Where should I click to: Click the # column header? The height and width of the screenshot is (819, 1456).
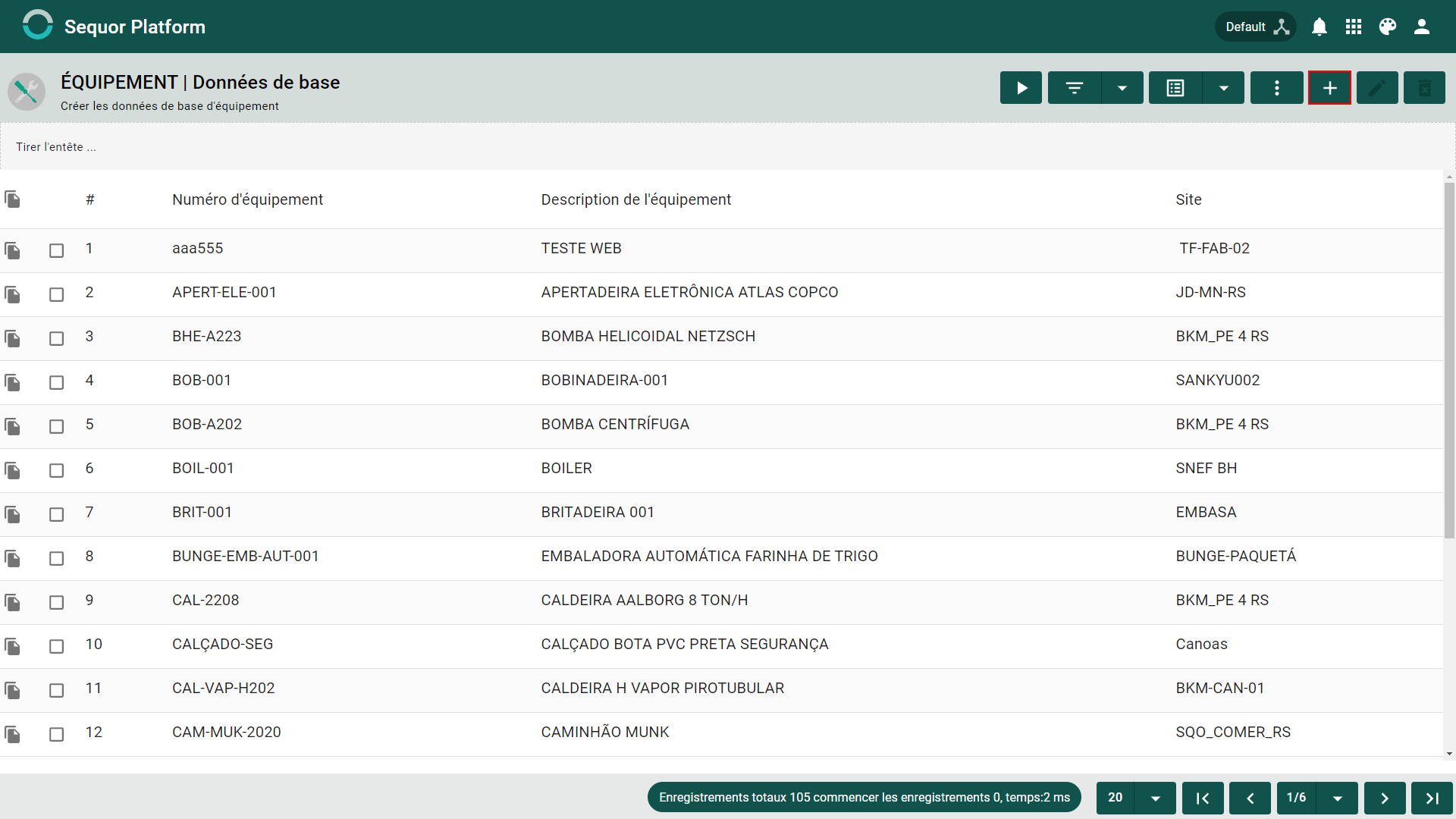click(x=90, y=199)
